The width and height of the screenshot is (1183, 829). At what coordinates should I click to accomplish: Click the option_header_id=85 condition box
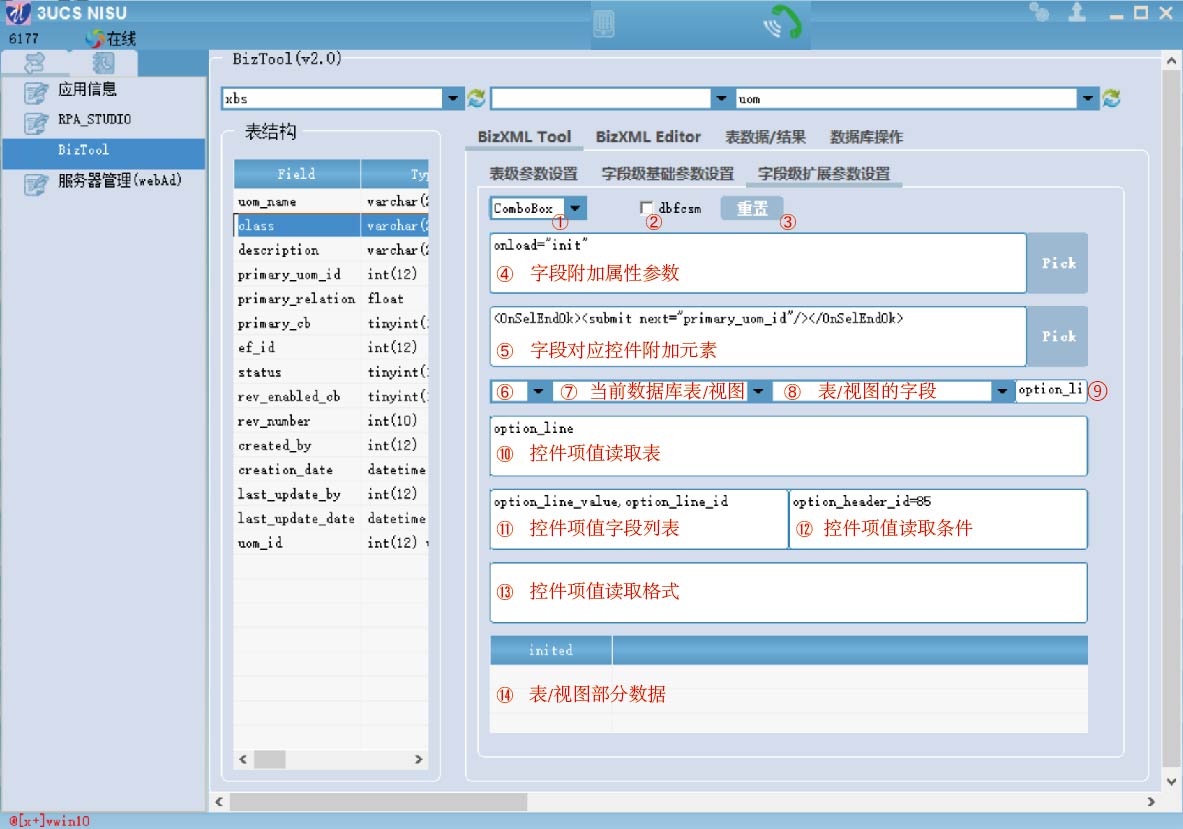tap(938, 519)
